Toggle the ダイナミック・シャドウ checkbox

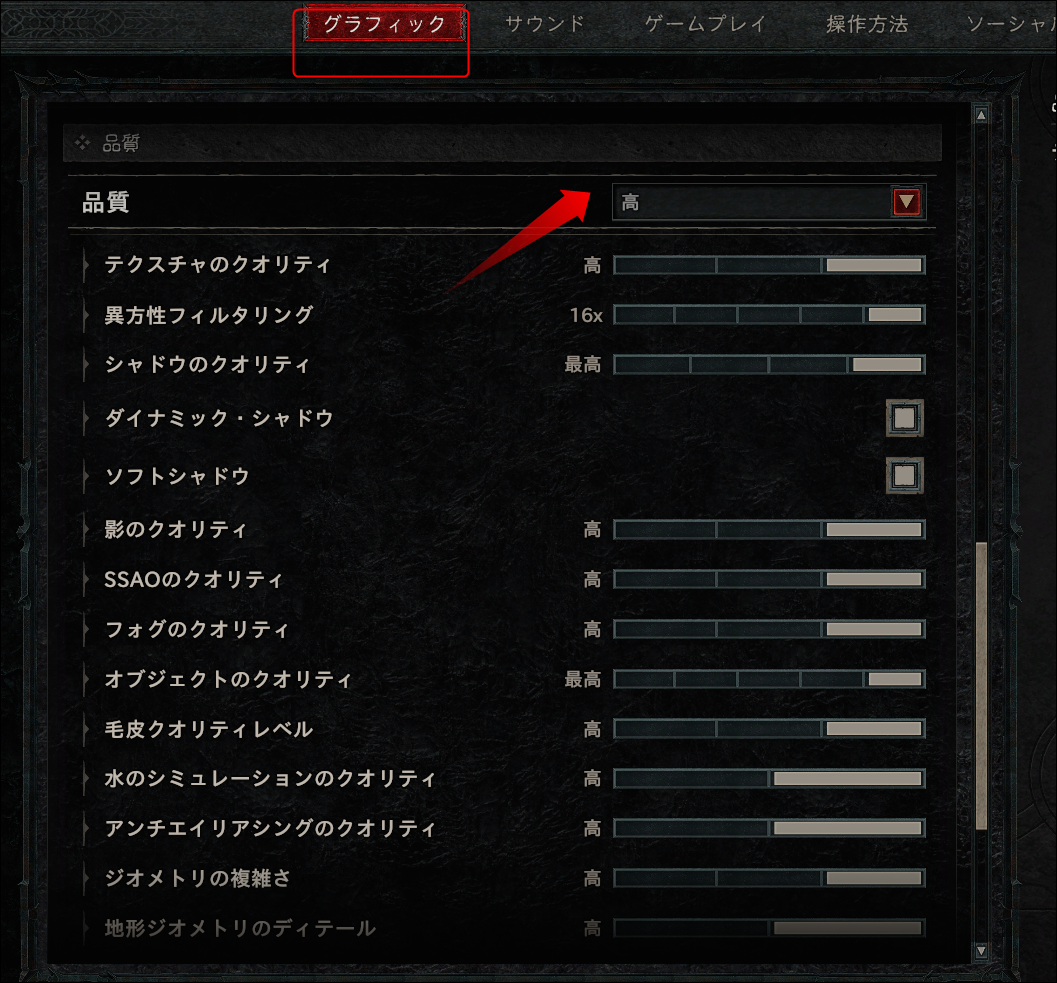click(x=904, y=418)
